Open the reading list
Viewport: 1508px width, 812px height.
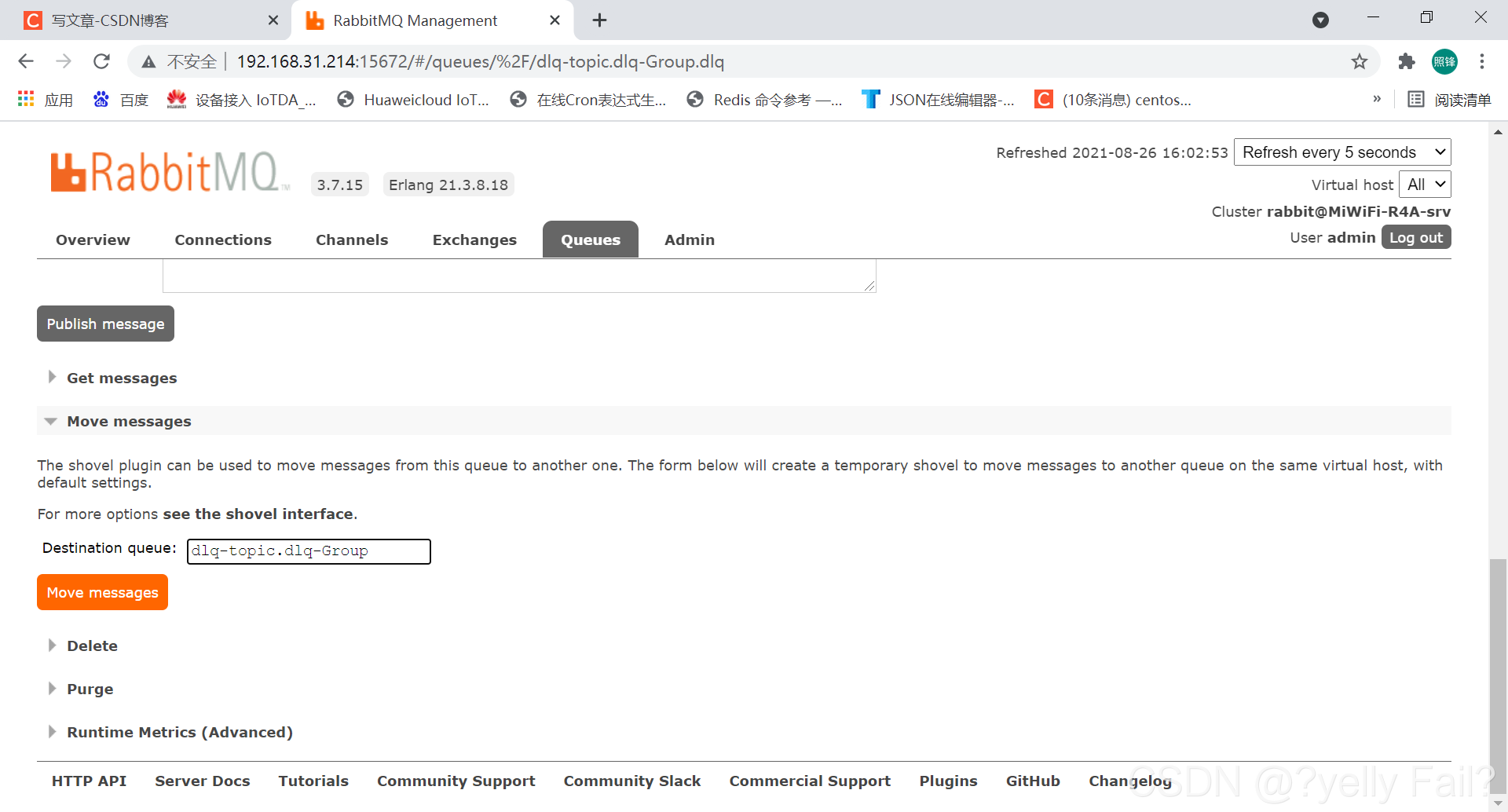point(1449,100)
